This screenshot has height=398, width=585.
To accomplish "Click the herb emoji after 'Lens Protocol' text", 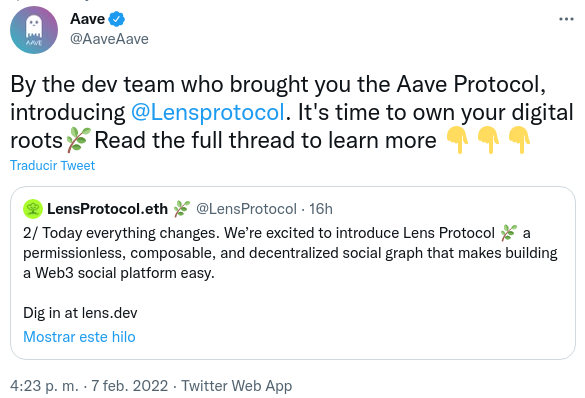I will pyautogui.click(x=509, y=233).
